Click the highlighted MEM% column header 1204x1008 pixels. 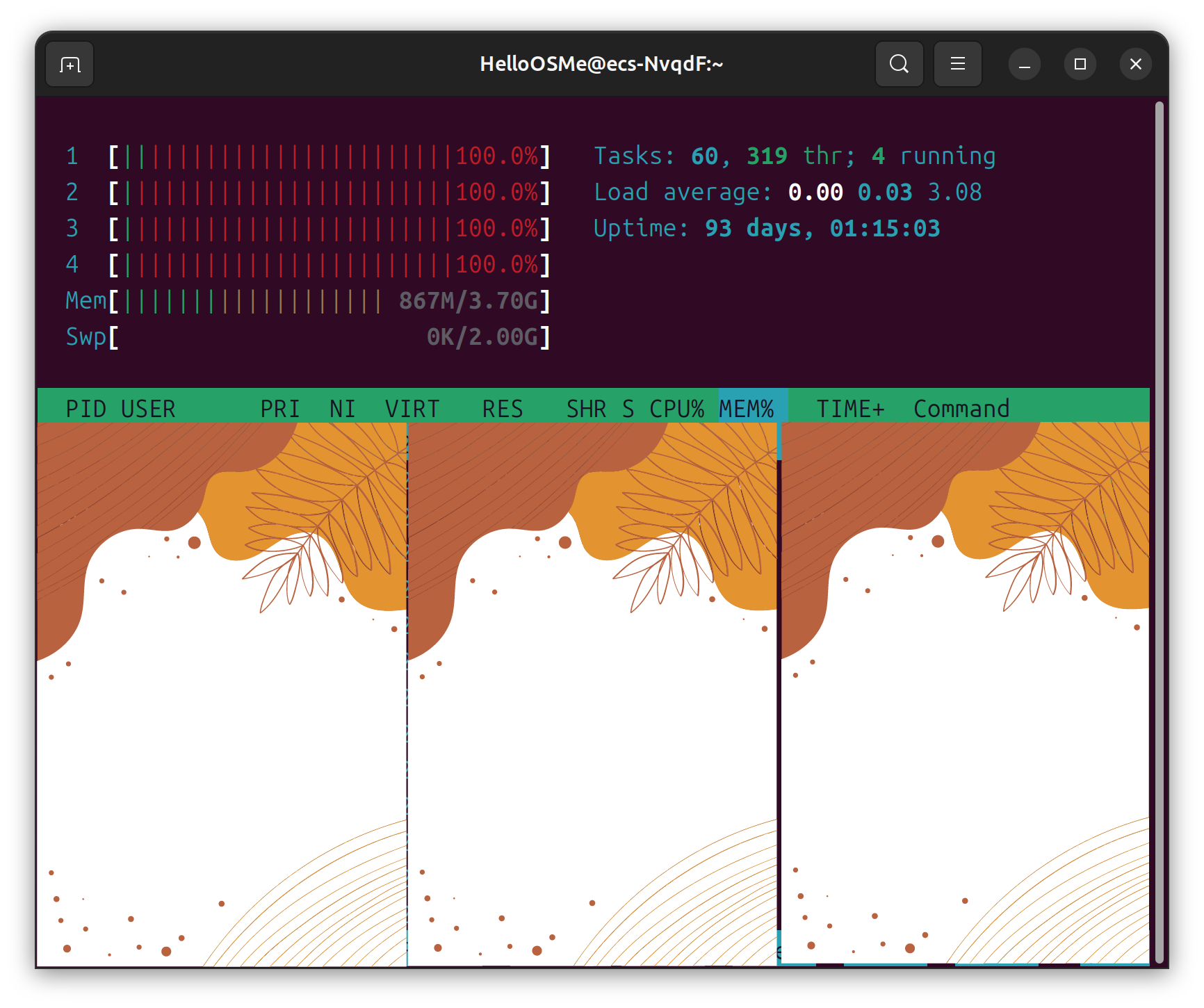747,409
